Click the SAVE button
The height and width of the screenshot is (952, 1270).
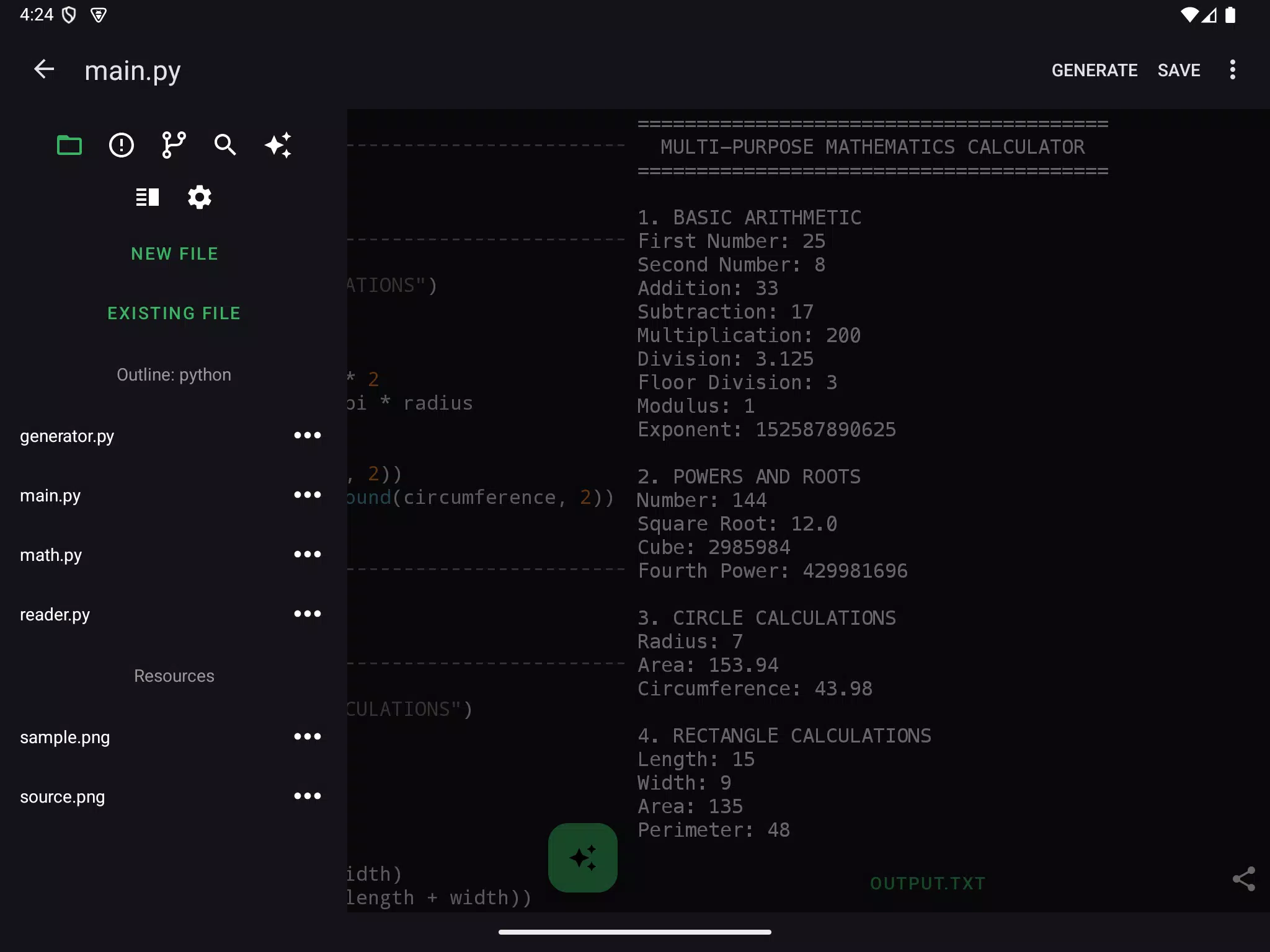pyautogui.click(x=1179, y=70)
